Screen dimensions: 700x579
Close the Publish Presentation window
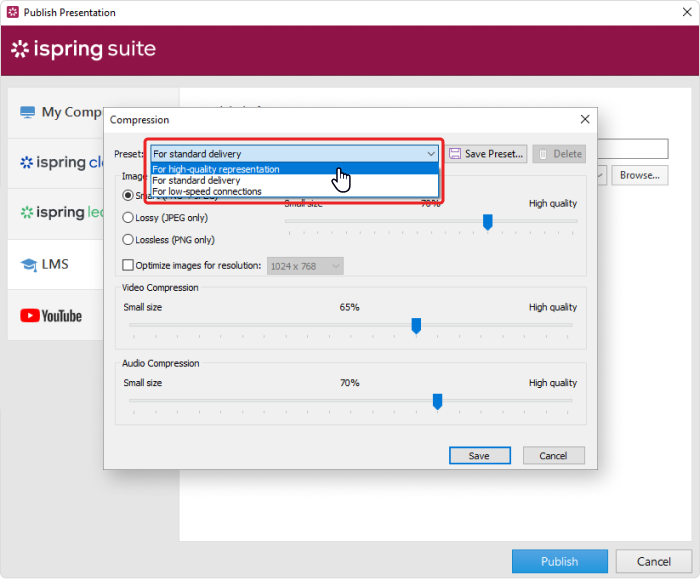point(687,12)
